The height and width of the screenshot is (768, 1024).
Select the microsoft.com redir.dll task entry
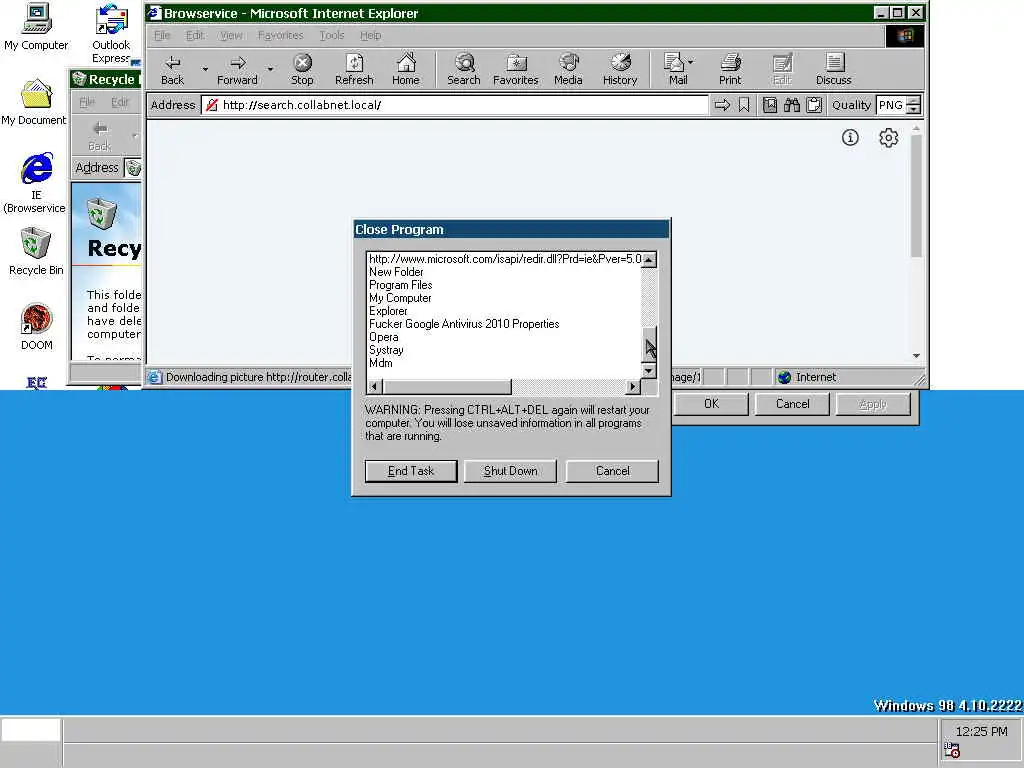[505, 259]
